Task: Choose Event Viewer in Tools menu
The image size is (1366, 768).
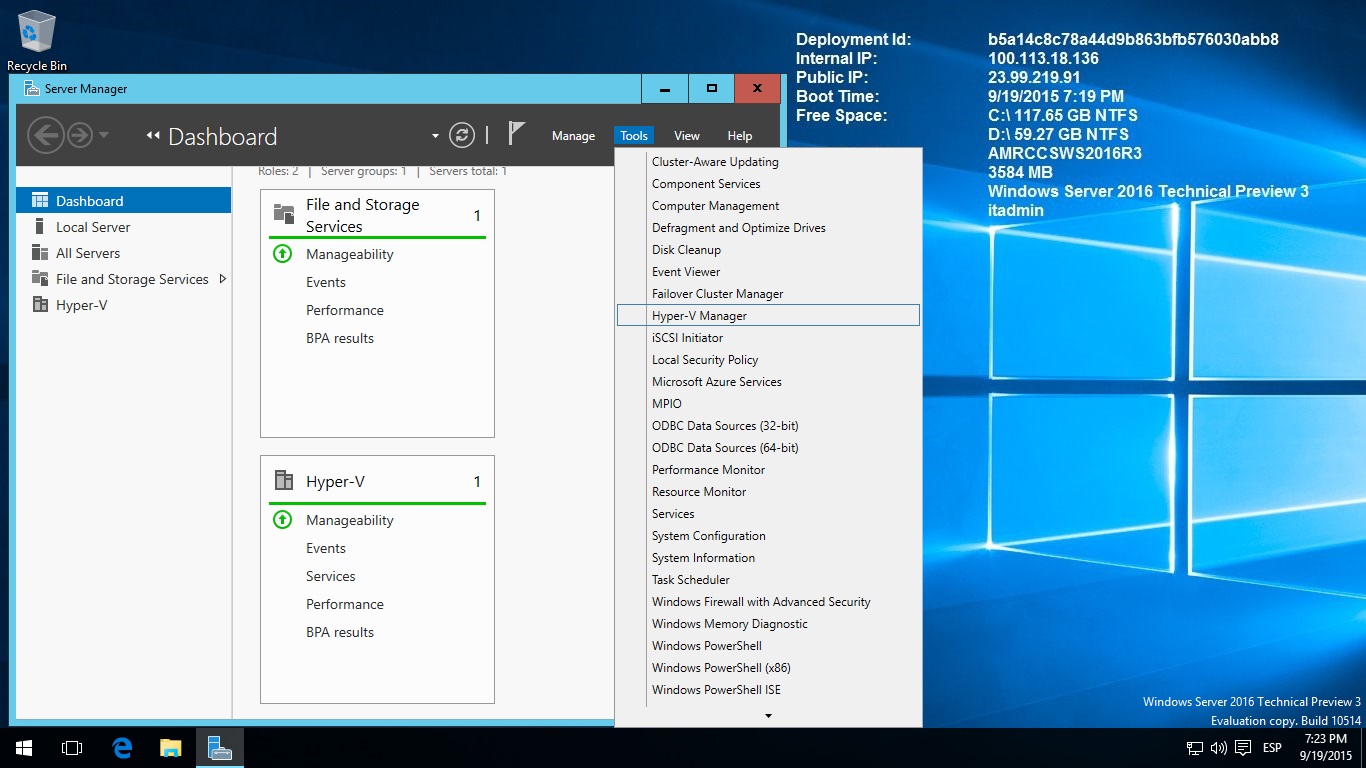Action: coord(686,271)
